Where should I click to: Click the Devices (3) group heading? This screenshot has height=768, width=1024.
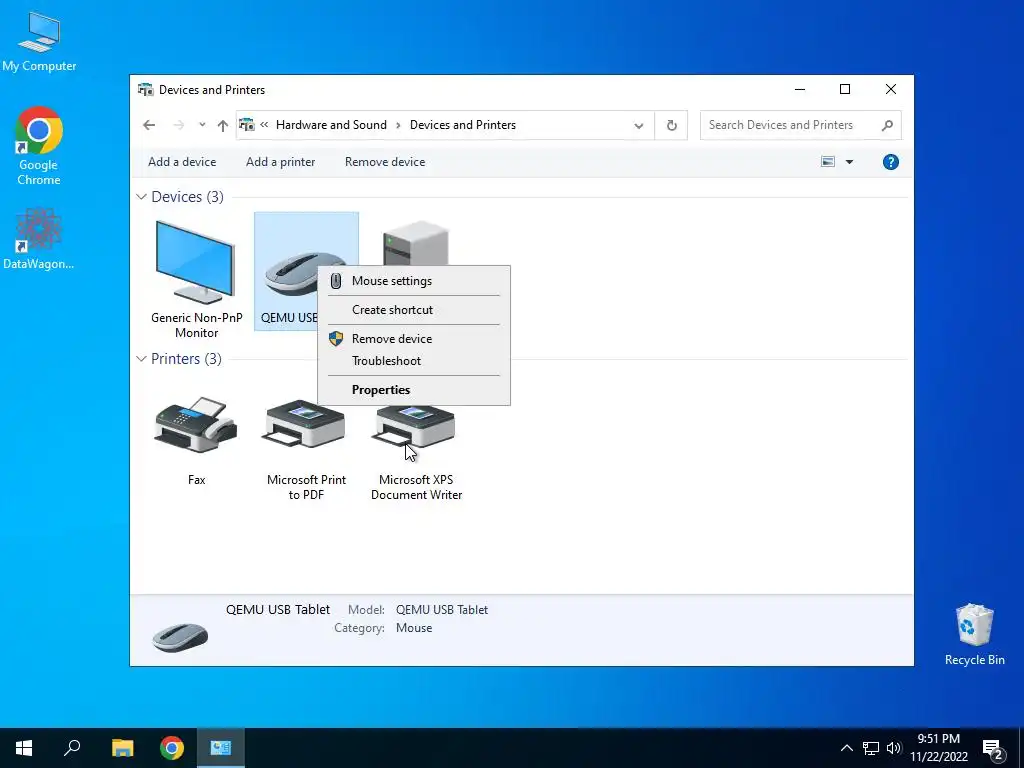tap(187, 197)
